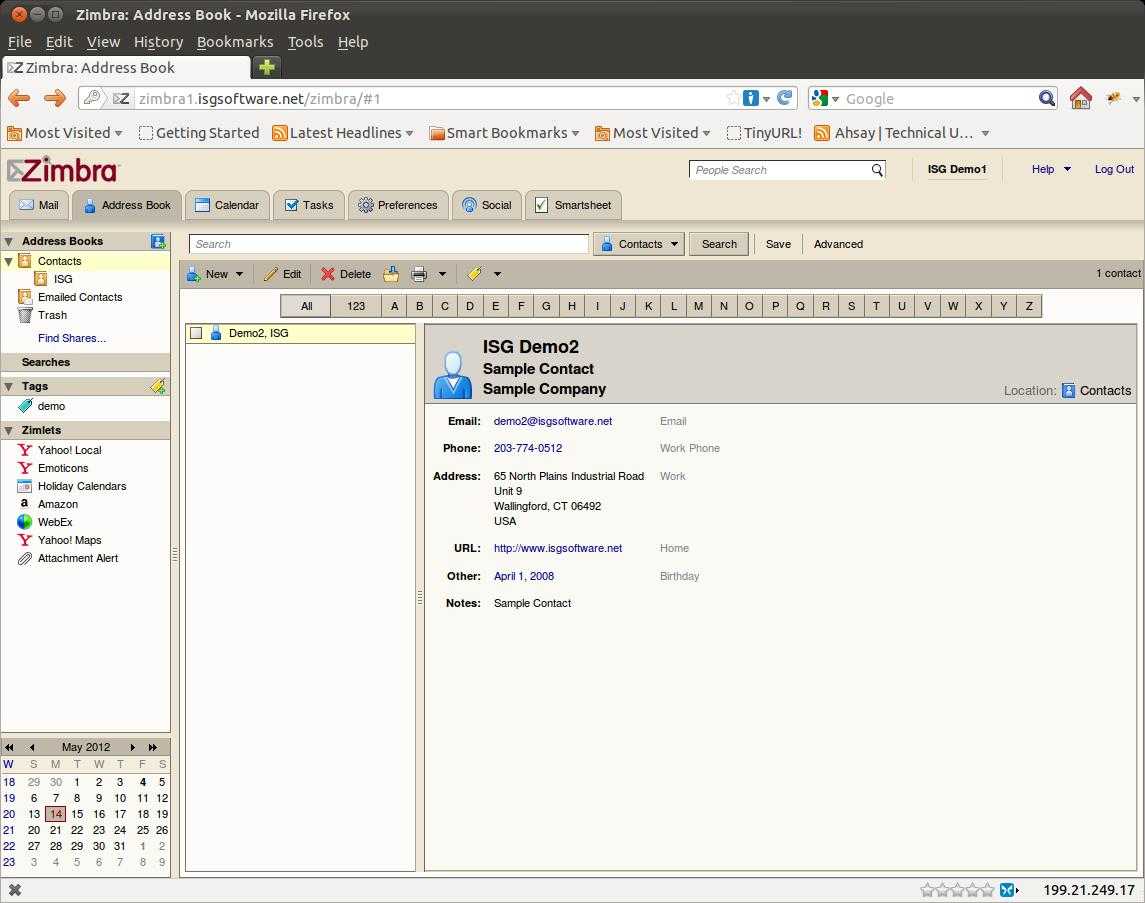Open the Firefox History menu
Viewport: 1145px width, 903px height.
click(158, 42)
